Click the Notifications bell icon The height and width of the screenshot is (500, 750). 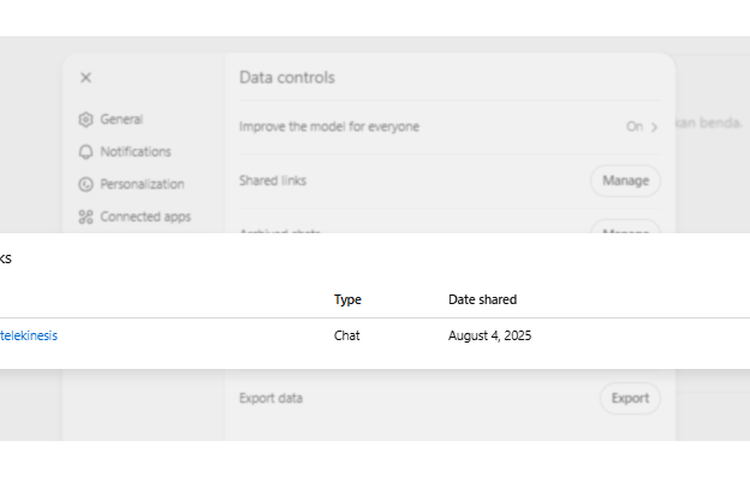click(85, 152)
